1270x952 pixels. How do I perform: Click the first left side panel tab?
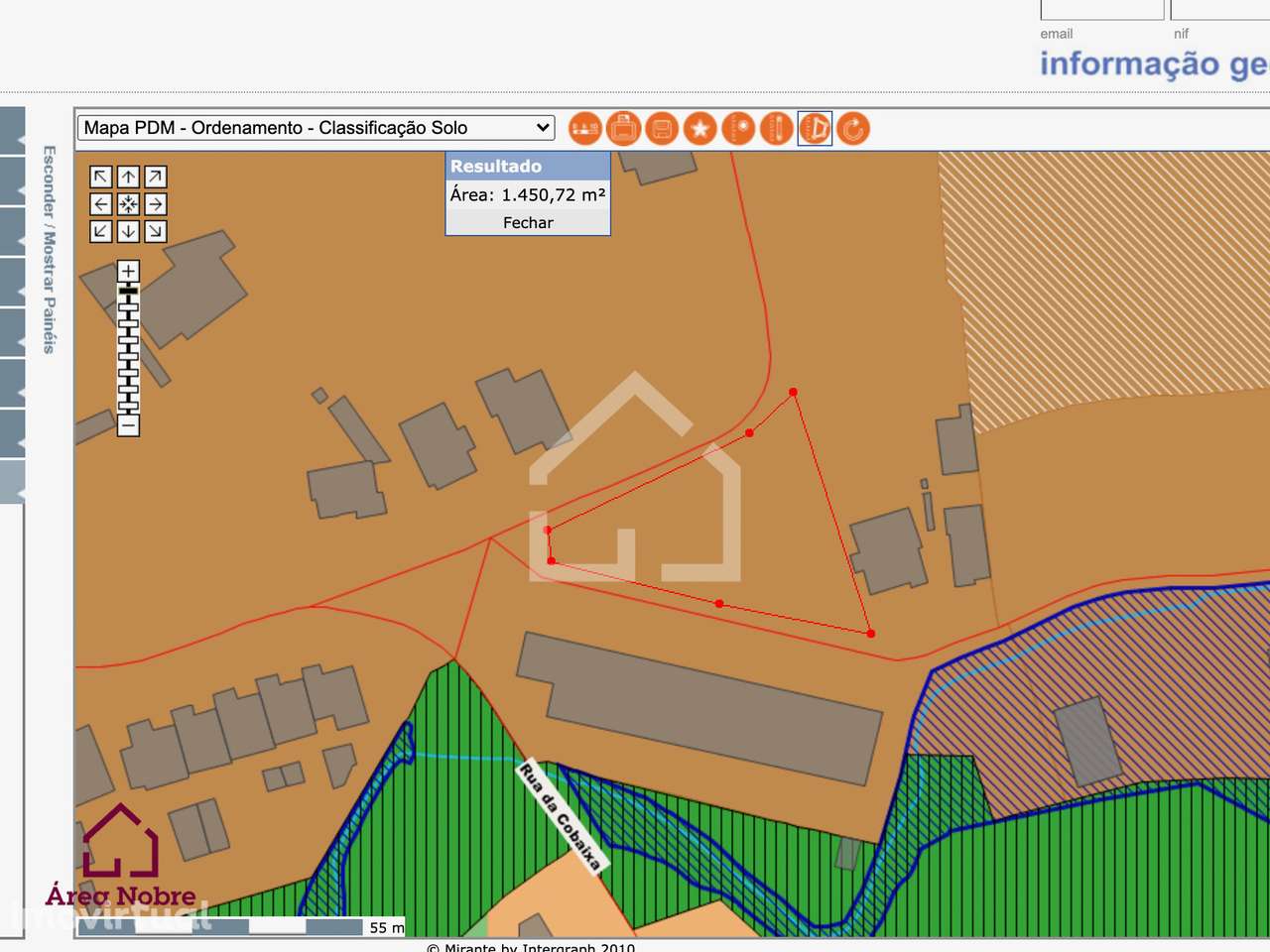tap(12, 130)
